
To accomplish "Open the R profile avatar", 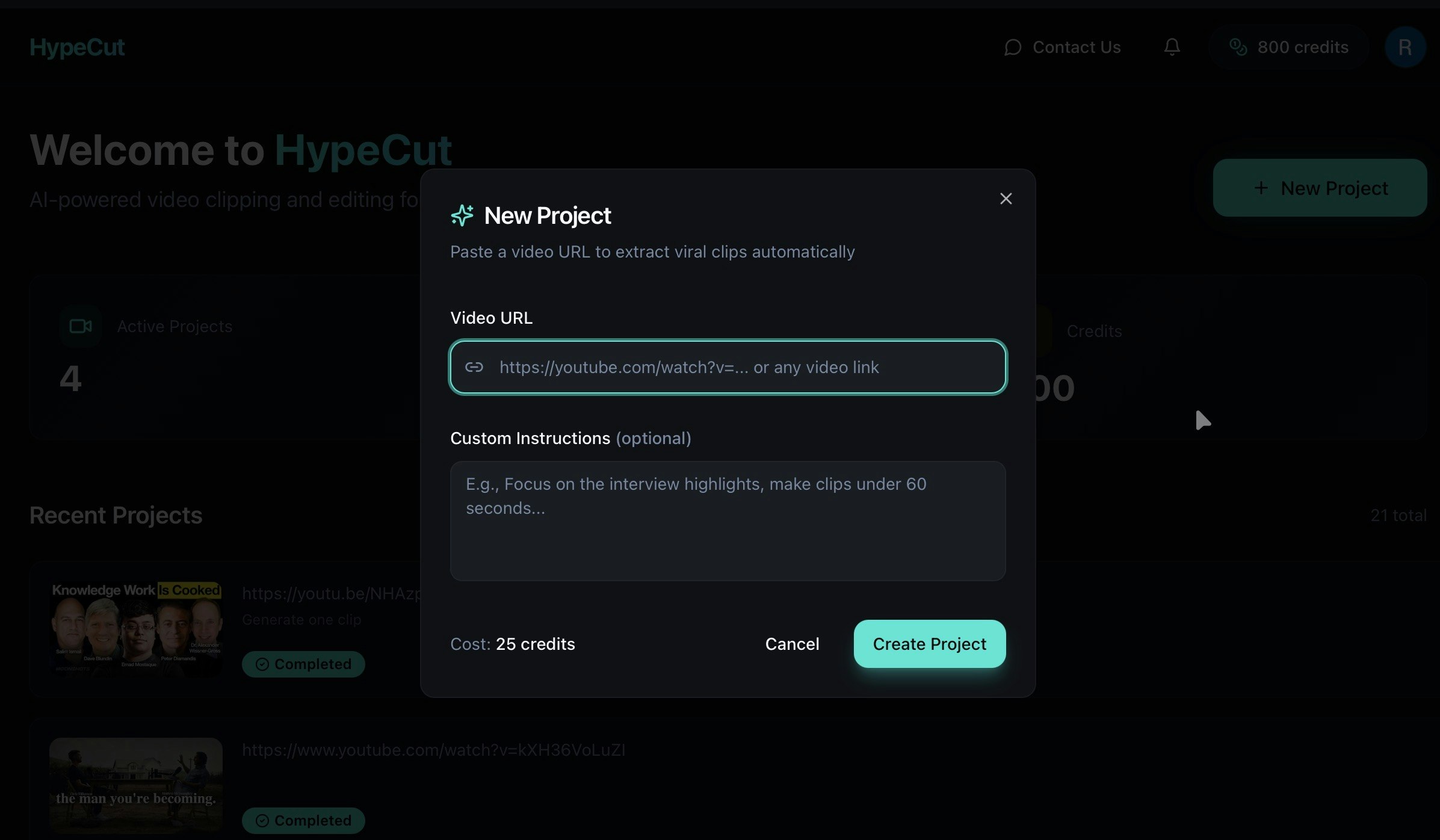I will click(x=1406, y=47).
